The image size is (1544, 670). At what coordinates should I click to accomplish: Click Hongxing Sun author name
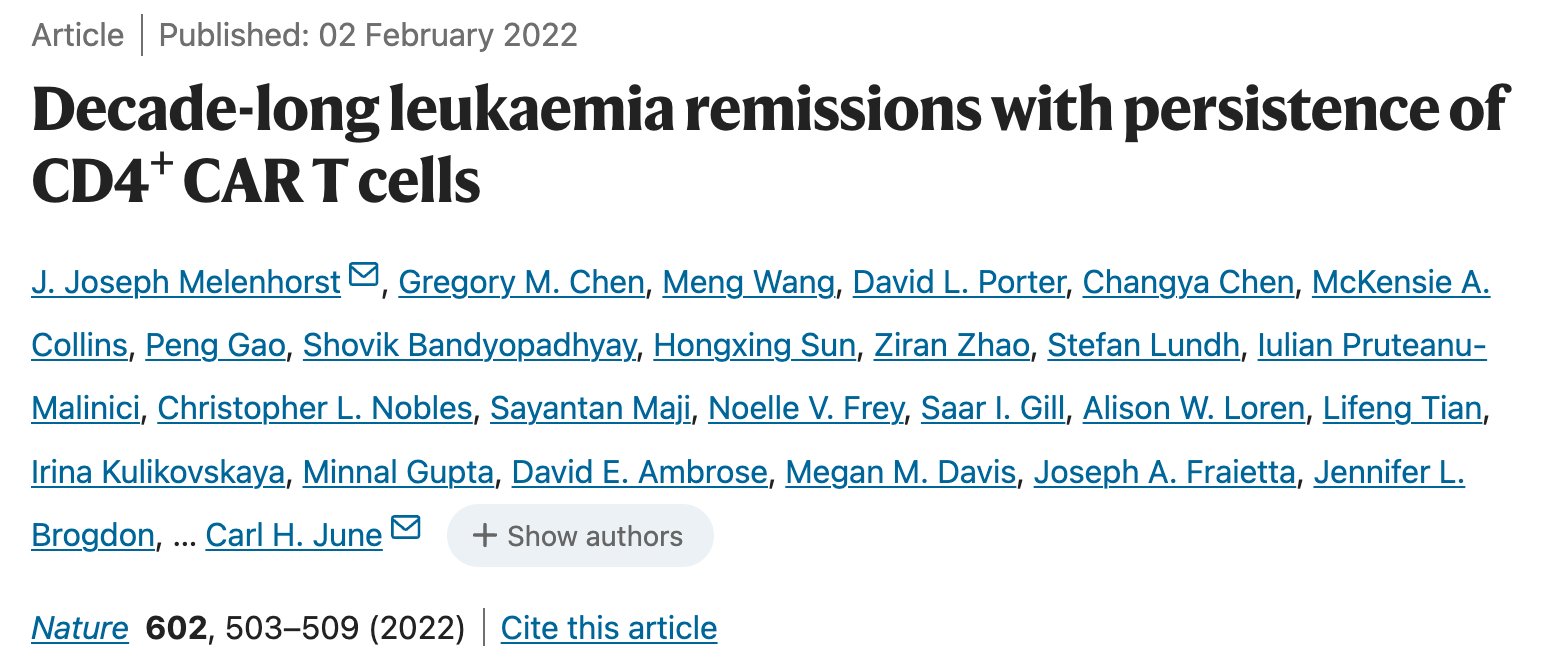(x=754, y=346)
